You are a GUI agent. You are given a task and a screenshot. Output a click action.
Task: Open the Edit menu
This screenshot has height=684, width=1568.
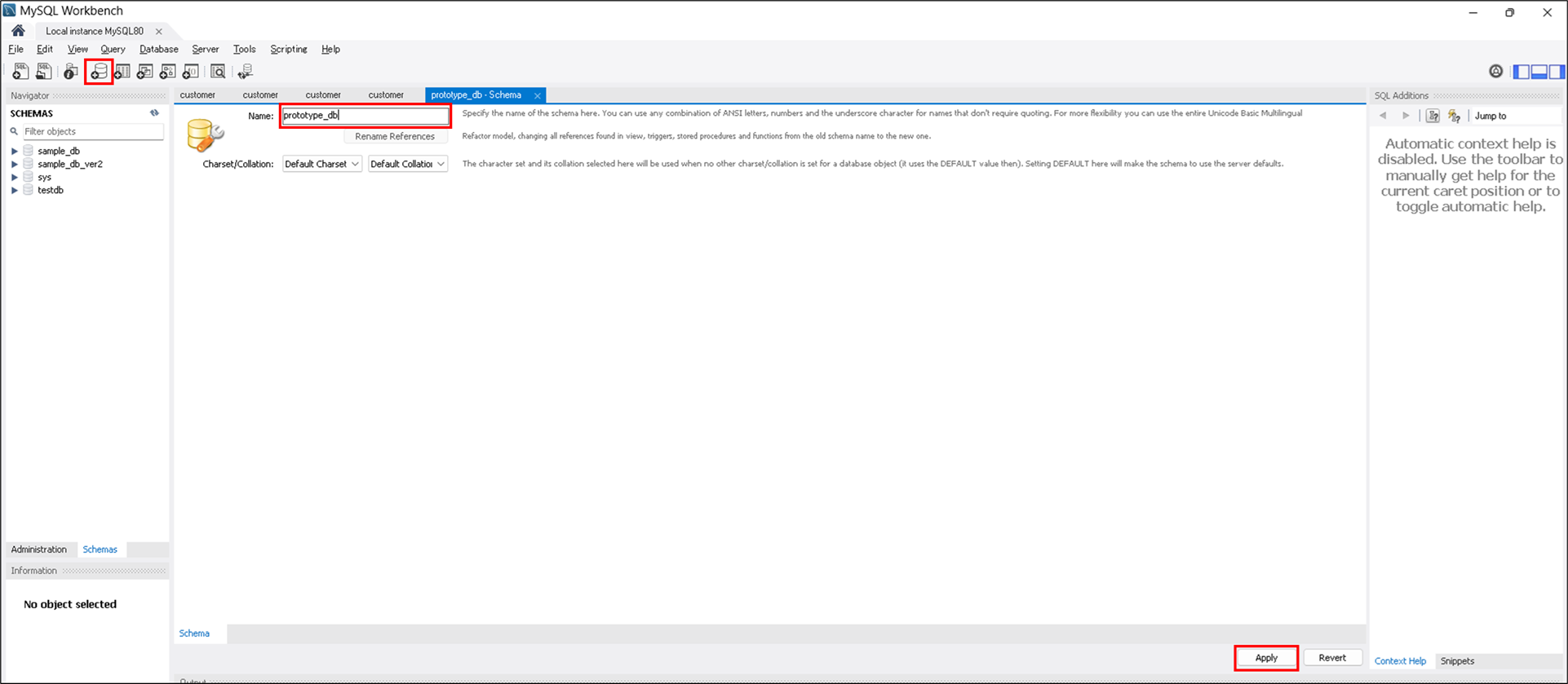tap(45, 49)
